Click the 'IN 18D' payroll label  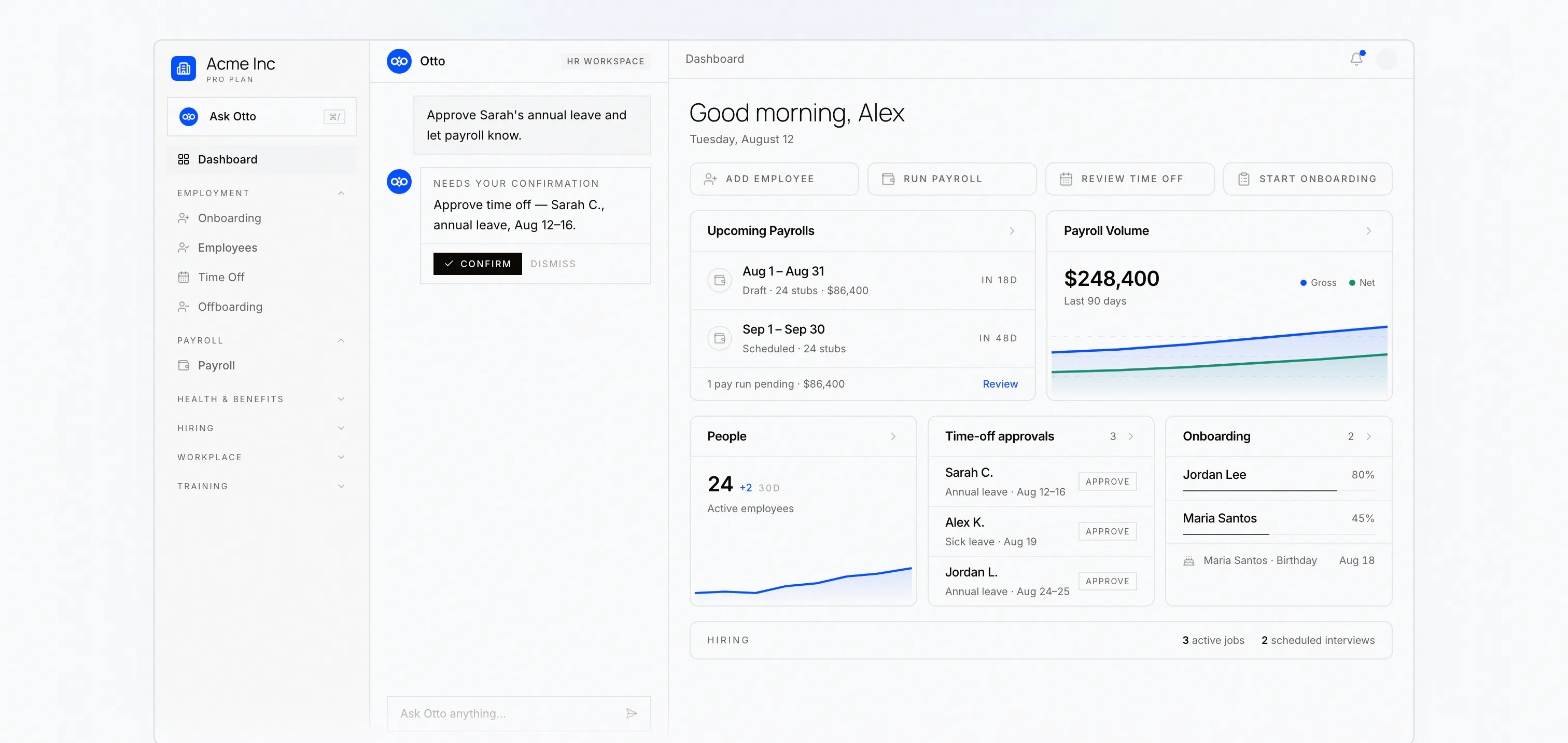coord(999,280)
